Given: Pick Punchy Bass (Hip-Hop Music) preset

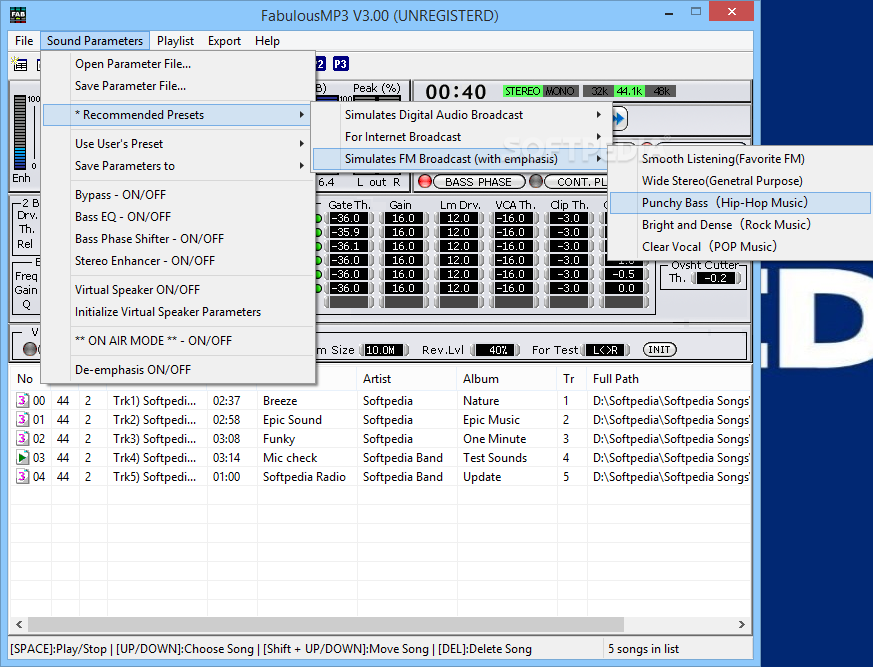Looking at the screenshot, I should point(740,203).
